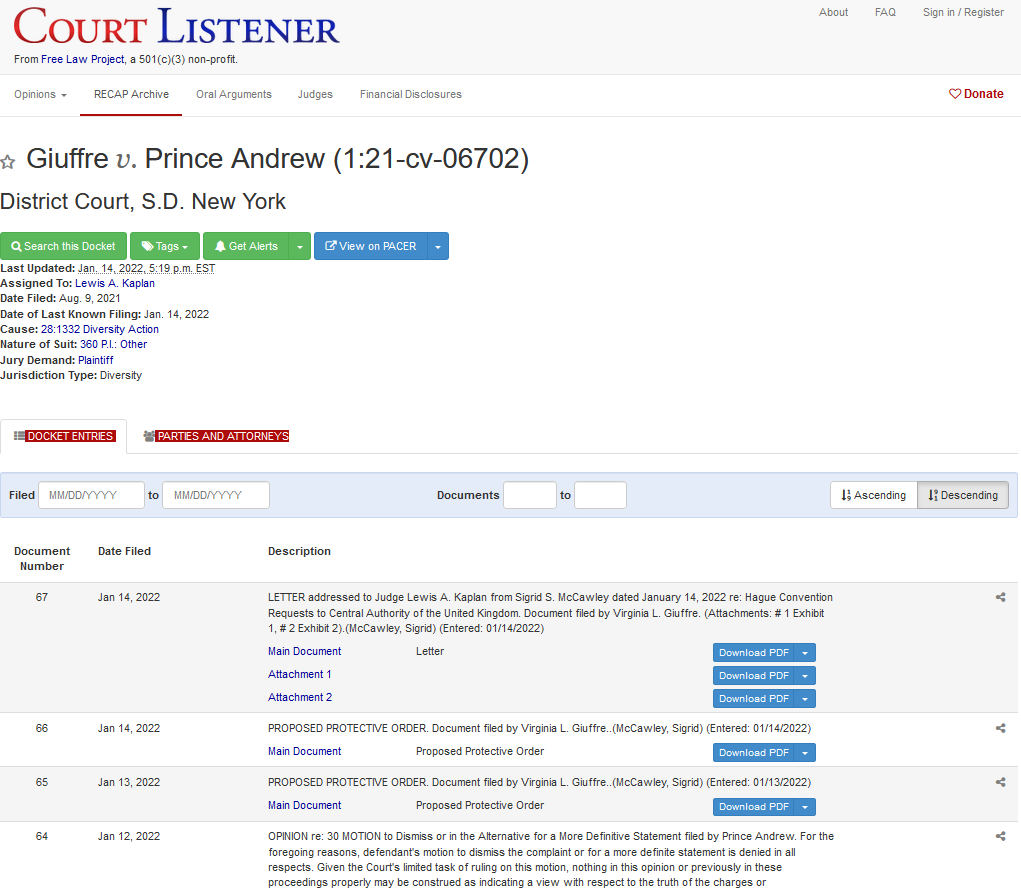
Task: Focus the Filed end date field
Action: [216, 495]
